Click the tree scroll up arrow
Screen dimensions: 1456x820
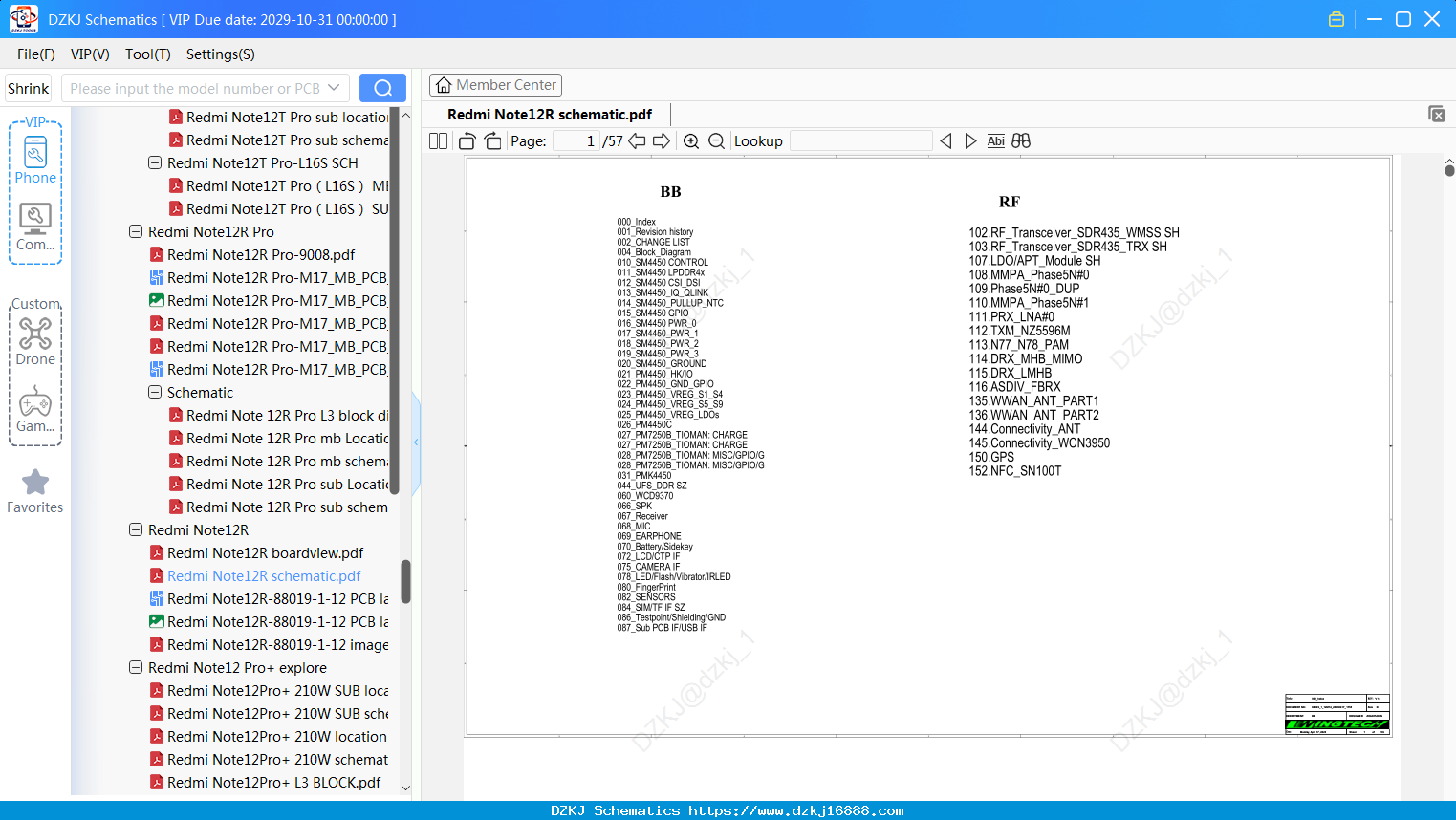(x=405, y=116)
